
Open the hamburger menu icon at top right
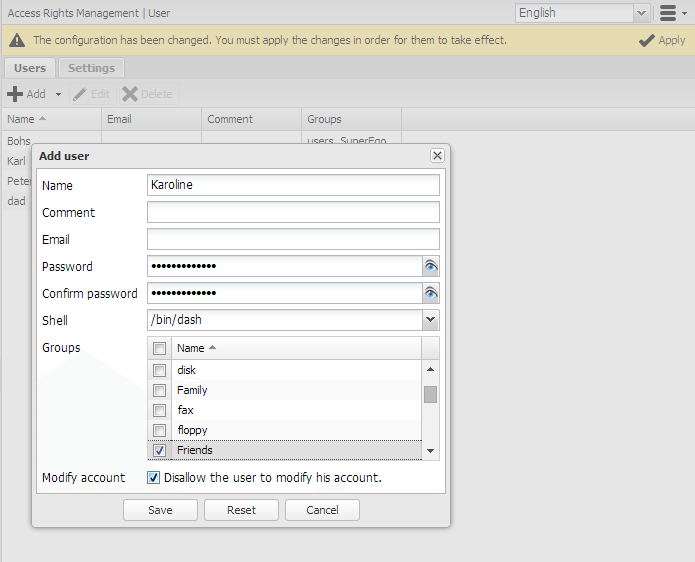click(668, 13)
